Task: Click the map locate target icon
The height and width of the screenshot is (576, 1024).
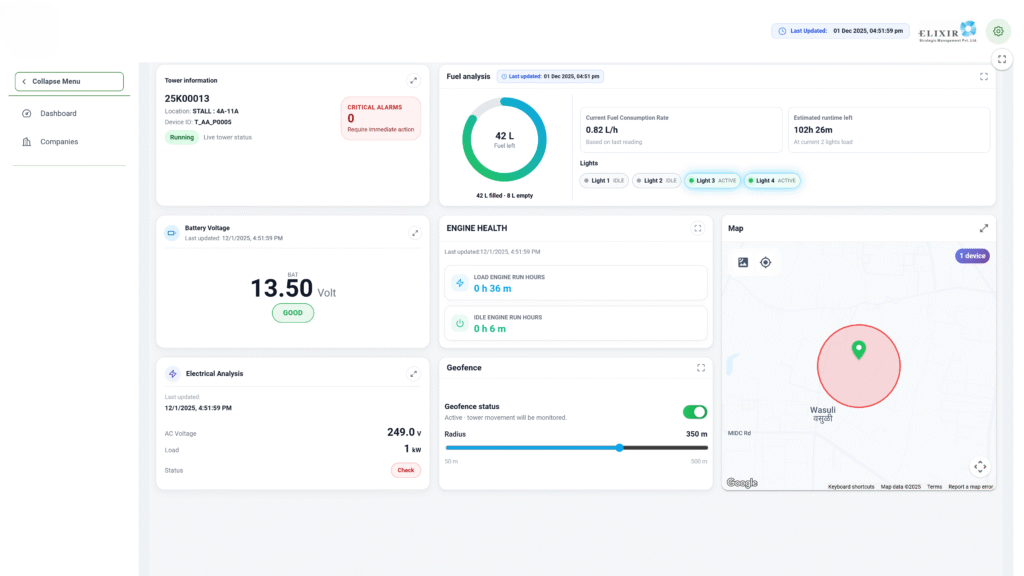Action: pyautogui.click(x=766, y=262)
